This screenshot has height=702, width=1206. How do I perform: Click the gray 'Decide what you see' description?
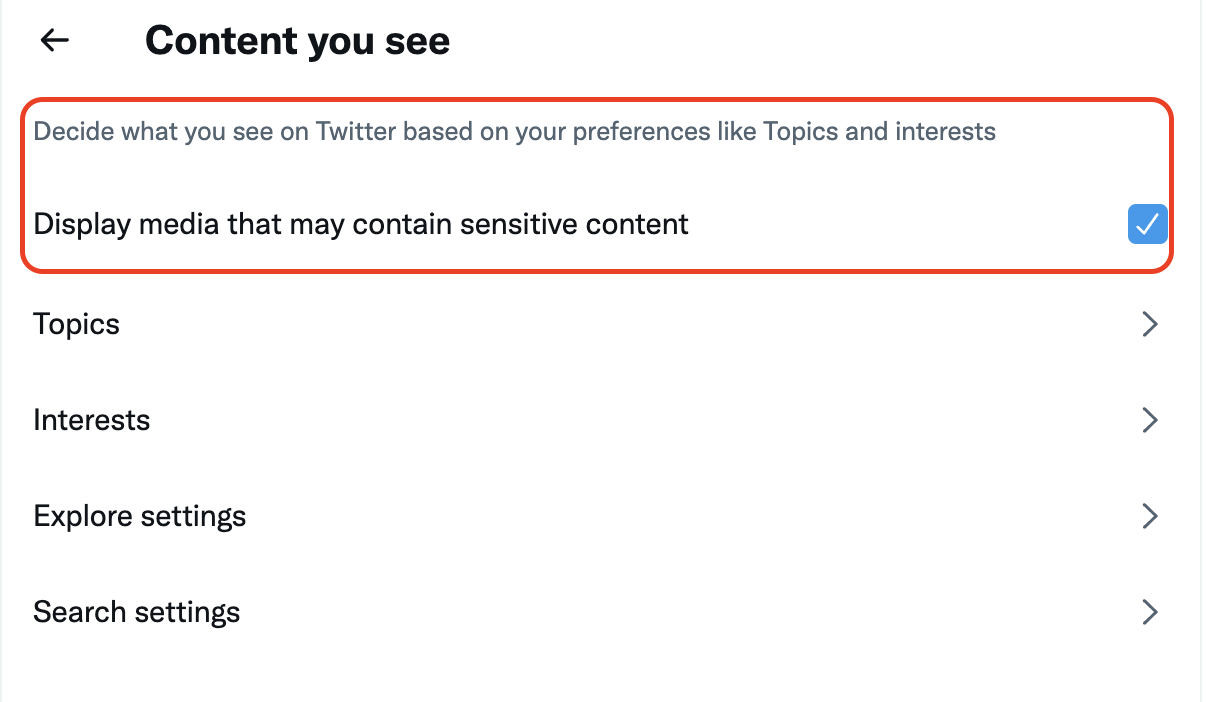515,131
